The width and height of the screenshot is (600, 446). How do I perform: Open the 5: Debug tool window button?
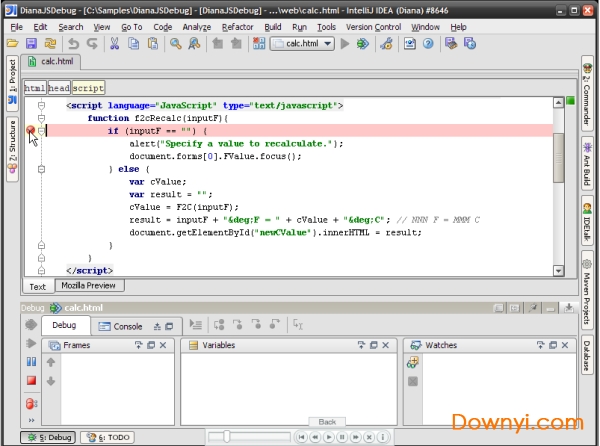point(48,437)
